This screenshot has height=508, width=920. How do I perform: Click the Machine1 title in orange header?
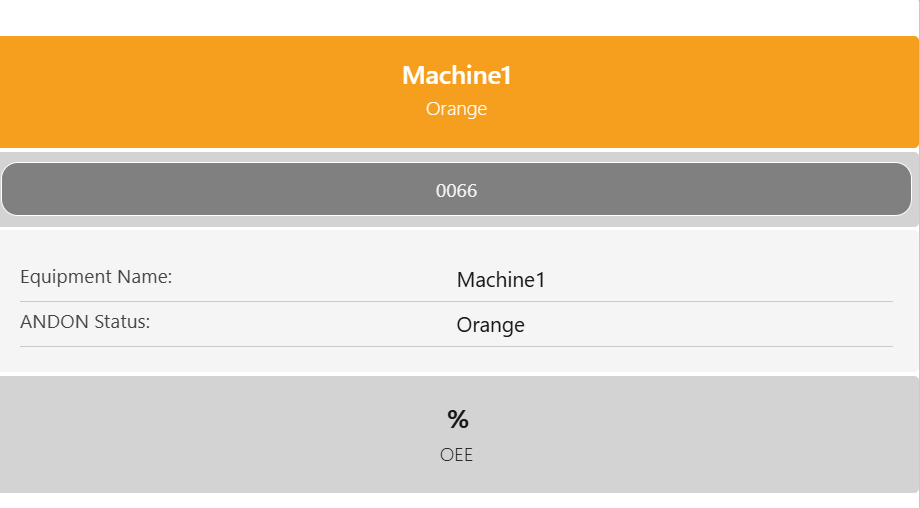(x=456, y=75)
